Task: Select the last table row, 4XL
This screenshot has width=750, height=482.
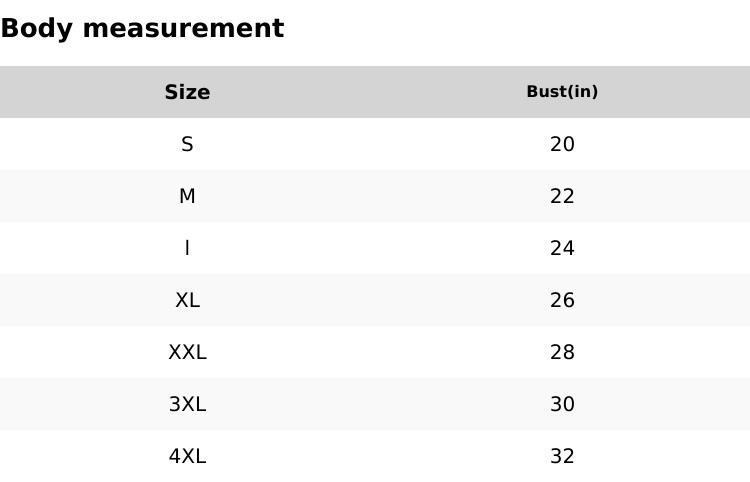Action: pos(375,456)
